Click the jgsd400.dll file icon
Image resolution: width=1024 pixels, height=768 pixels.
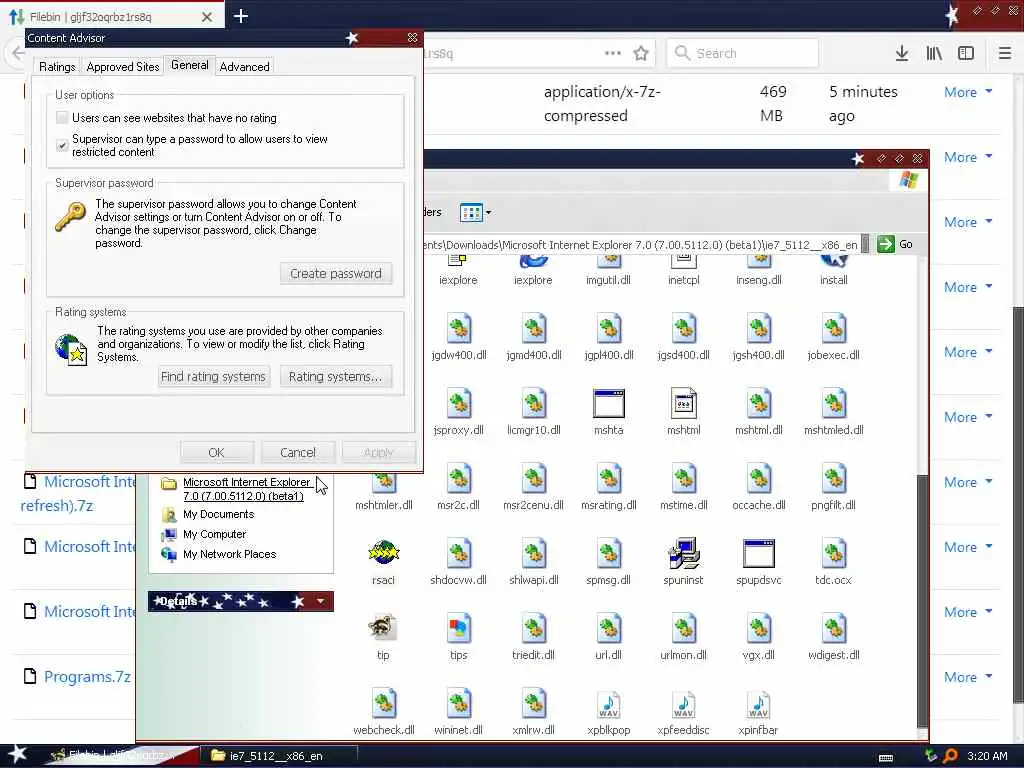684,328
